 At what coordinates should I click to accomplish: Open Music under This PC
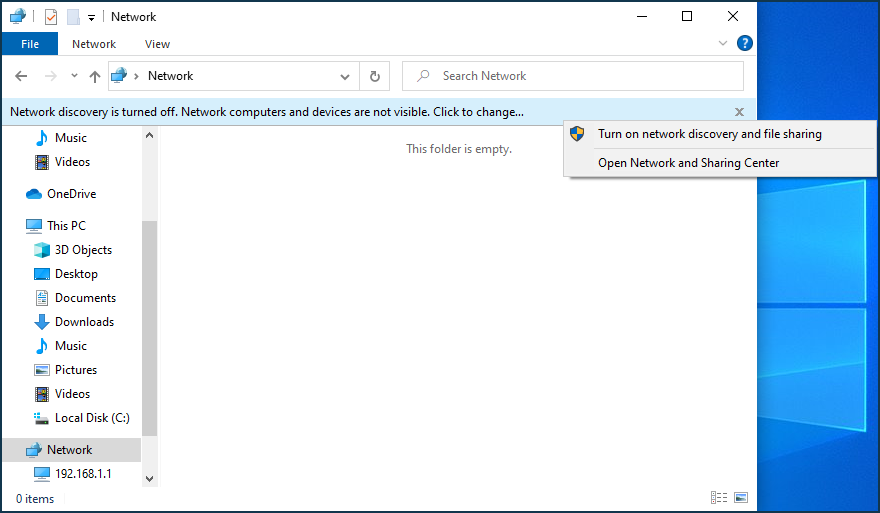tap(70, 346)
